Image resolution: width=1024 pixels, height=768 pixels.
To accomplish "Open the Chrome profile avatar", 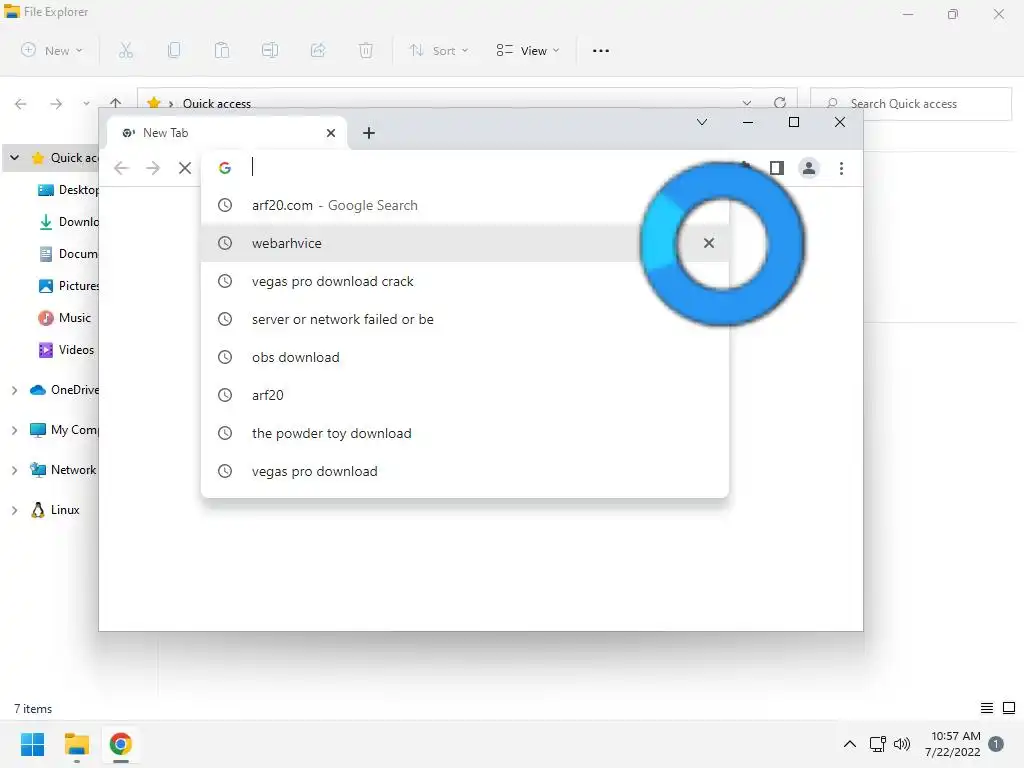I will click(x=808, y=168).
